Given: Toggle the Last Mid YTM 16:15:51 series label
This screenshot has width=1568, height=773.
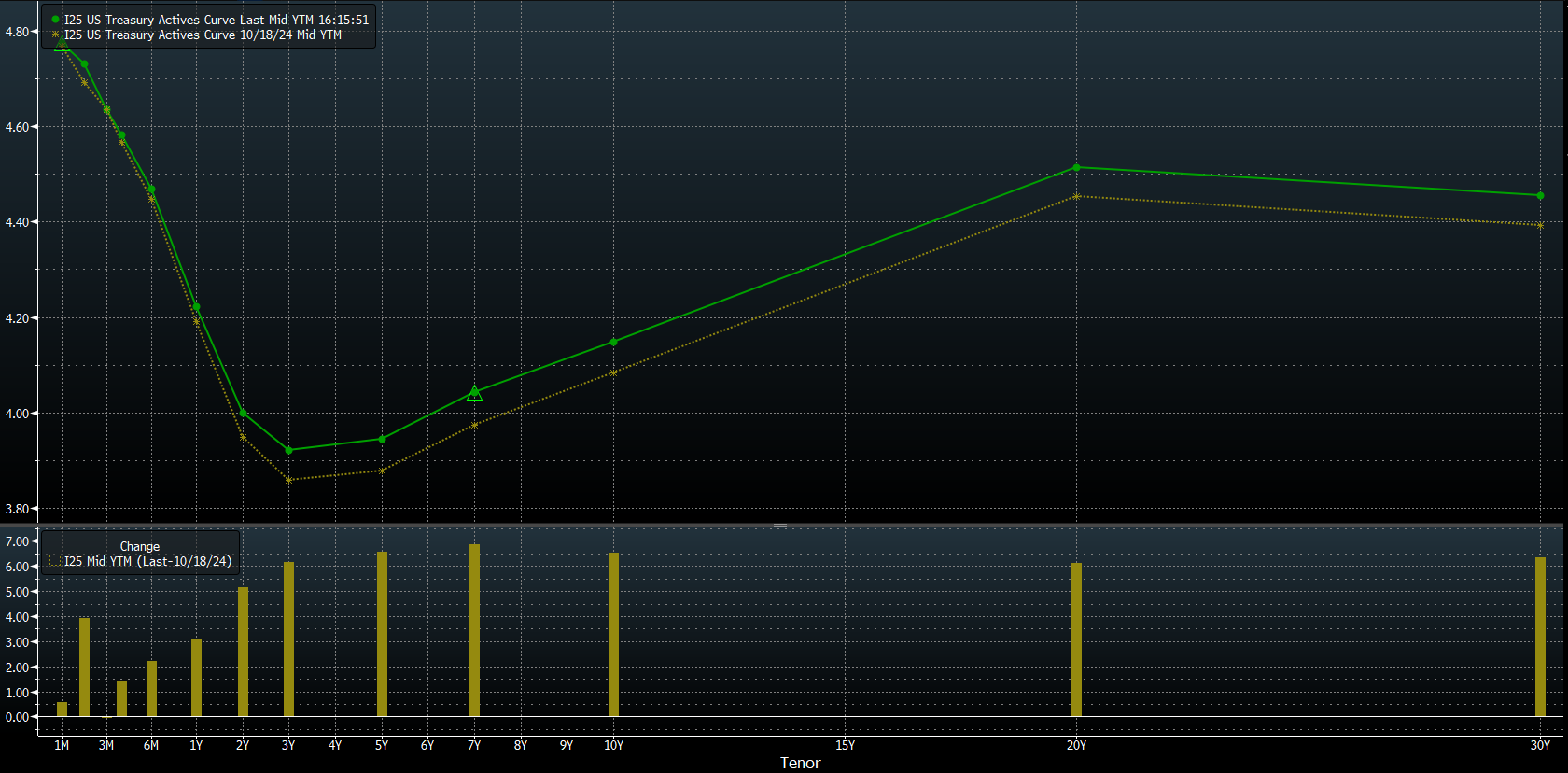Looking at the screenshot, I should coord(216,20).
